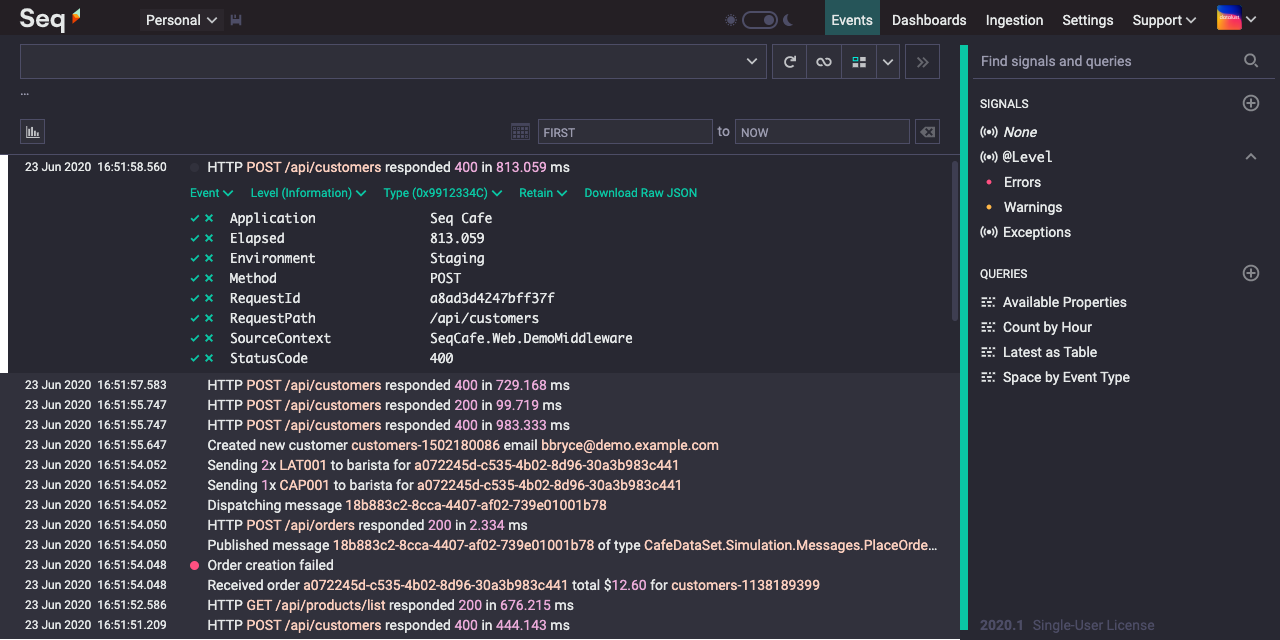Click the tail/link icon in toolbar
Viewport: 1280px width, 640px height.
click(x=823, y=62)
